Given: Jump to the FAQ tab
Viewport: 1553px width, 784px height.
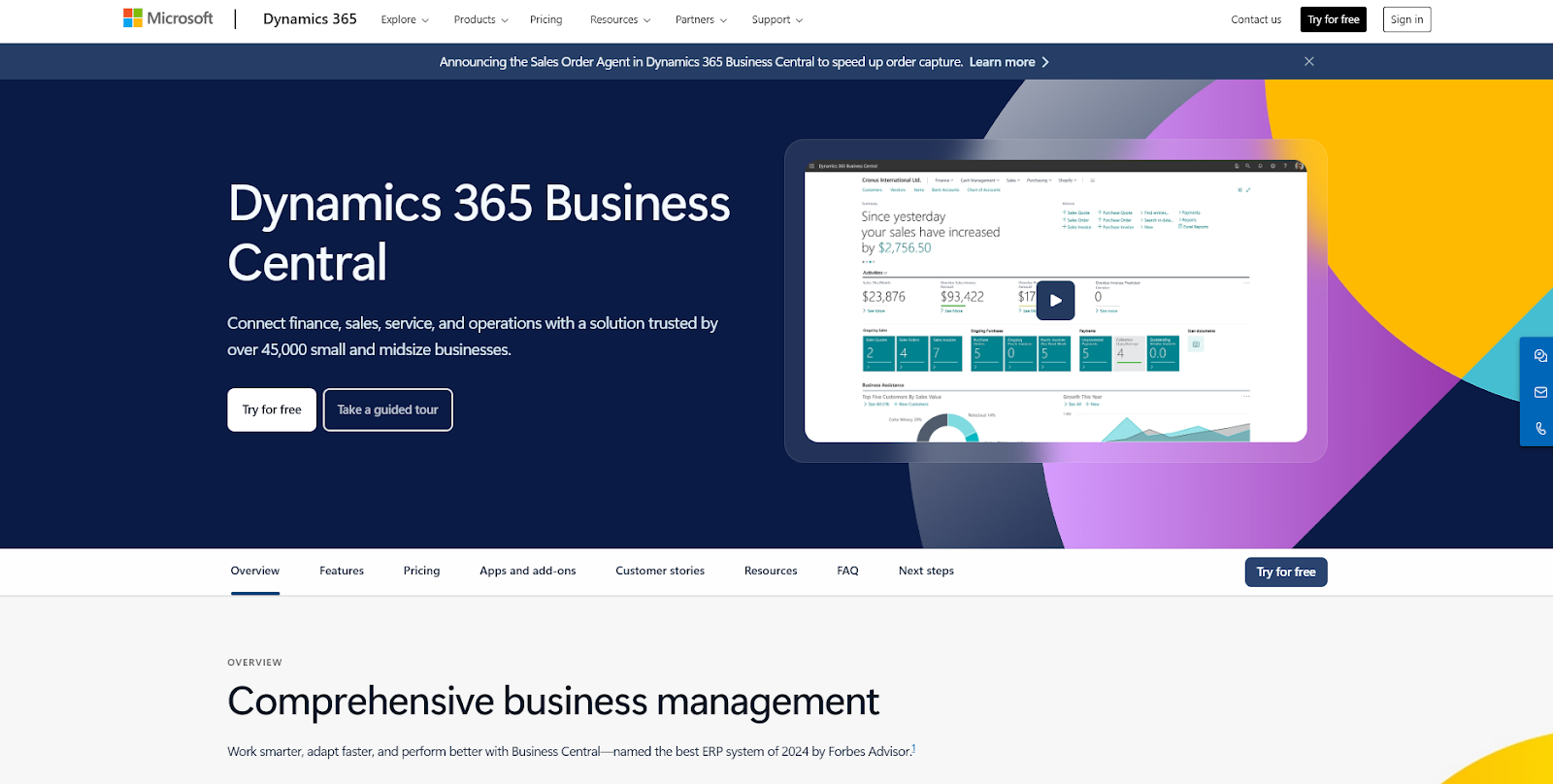Looking at the screenshot, I should (x=847, y=571).
